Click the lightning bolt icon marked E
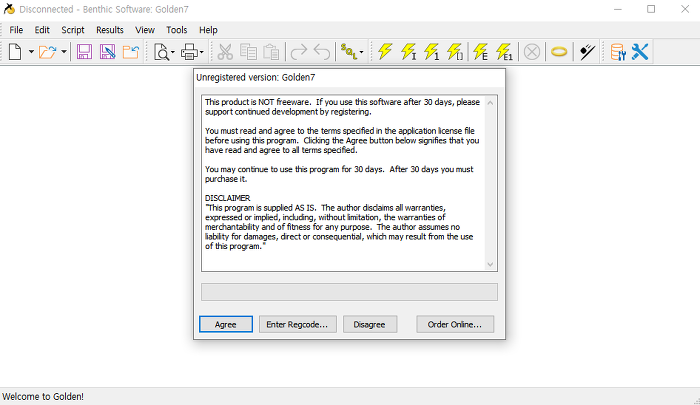Image resolution: width=700 pixels, height=405 pixels. [x=481, y=52]
